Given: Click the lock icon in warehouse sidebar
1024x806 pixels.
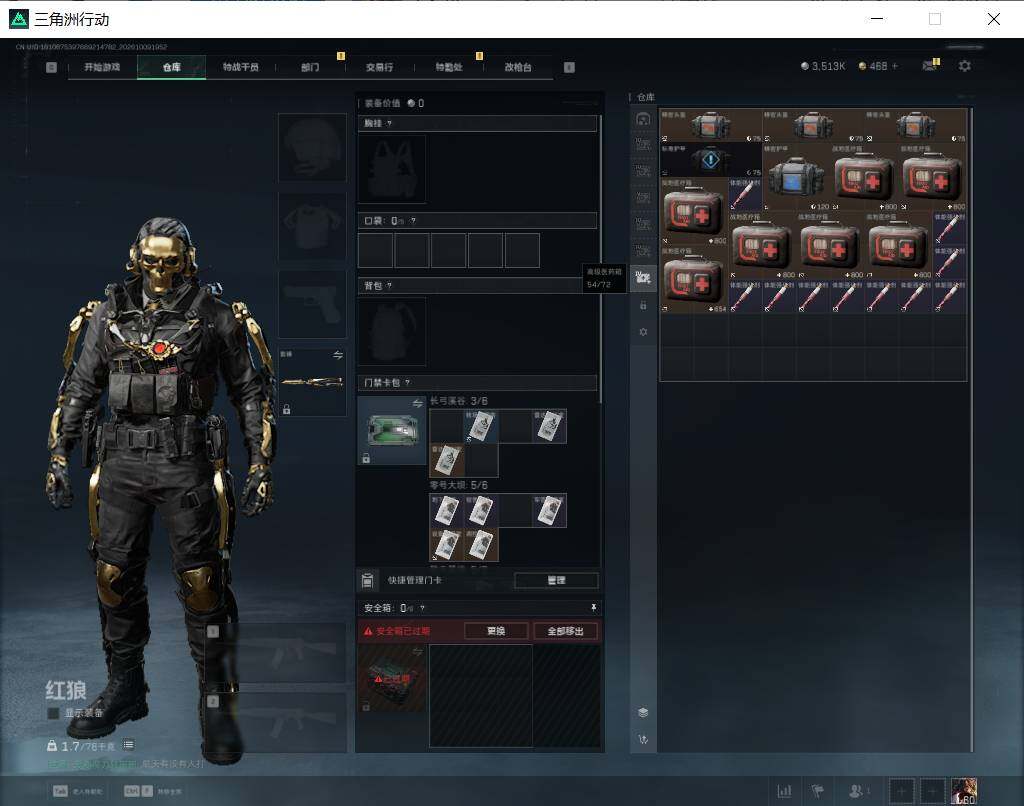Looking at the screenshot, I should click(x=643, y=305).
